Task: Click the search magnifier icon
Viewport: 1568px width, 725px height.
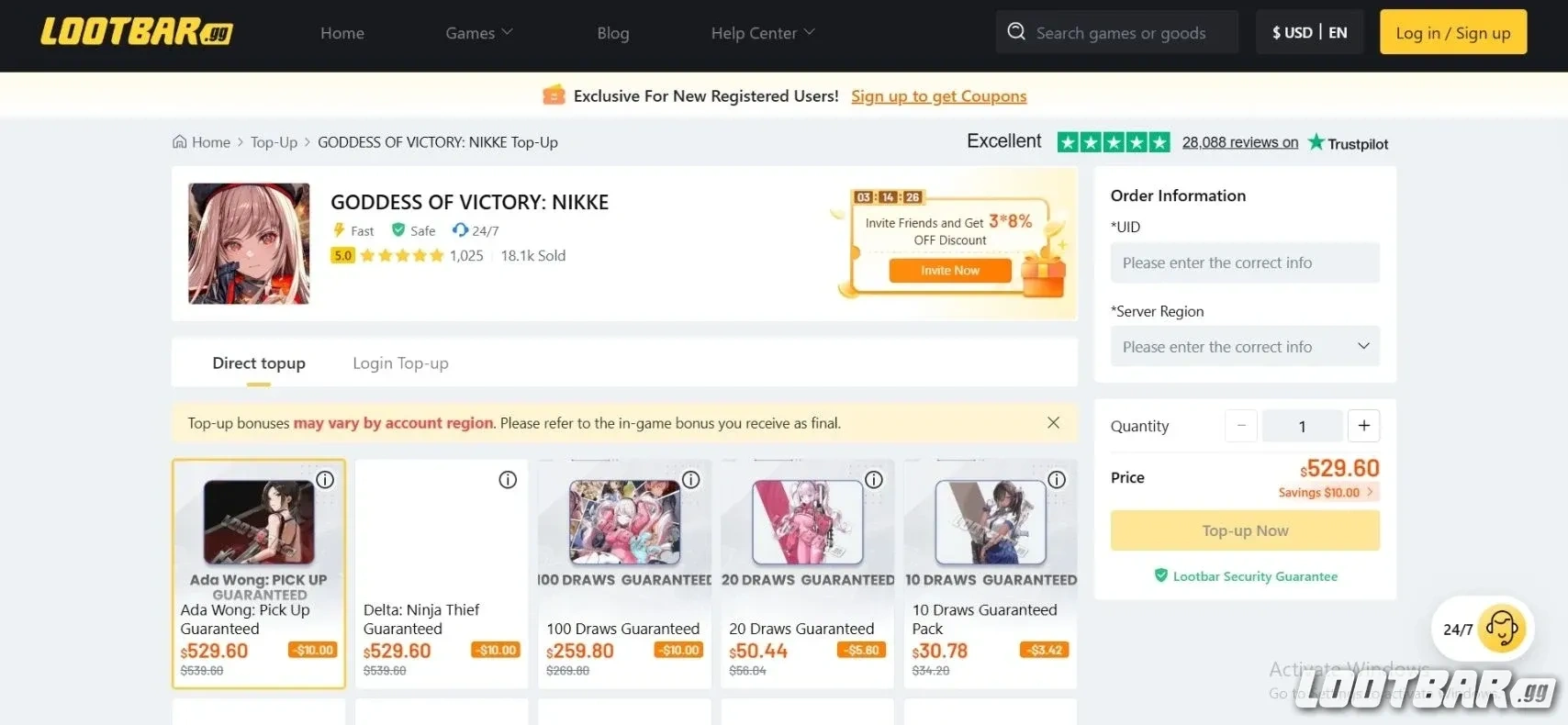Action: click(x=1015, y=32)
